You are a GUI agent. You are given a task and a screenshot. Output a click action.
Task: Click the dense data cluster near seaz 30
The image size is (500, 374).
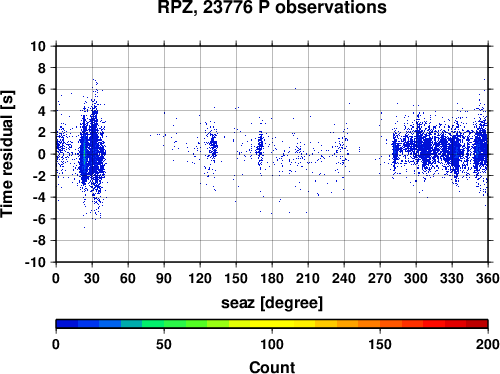coord(92,150)
